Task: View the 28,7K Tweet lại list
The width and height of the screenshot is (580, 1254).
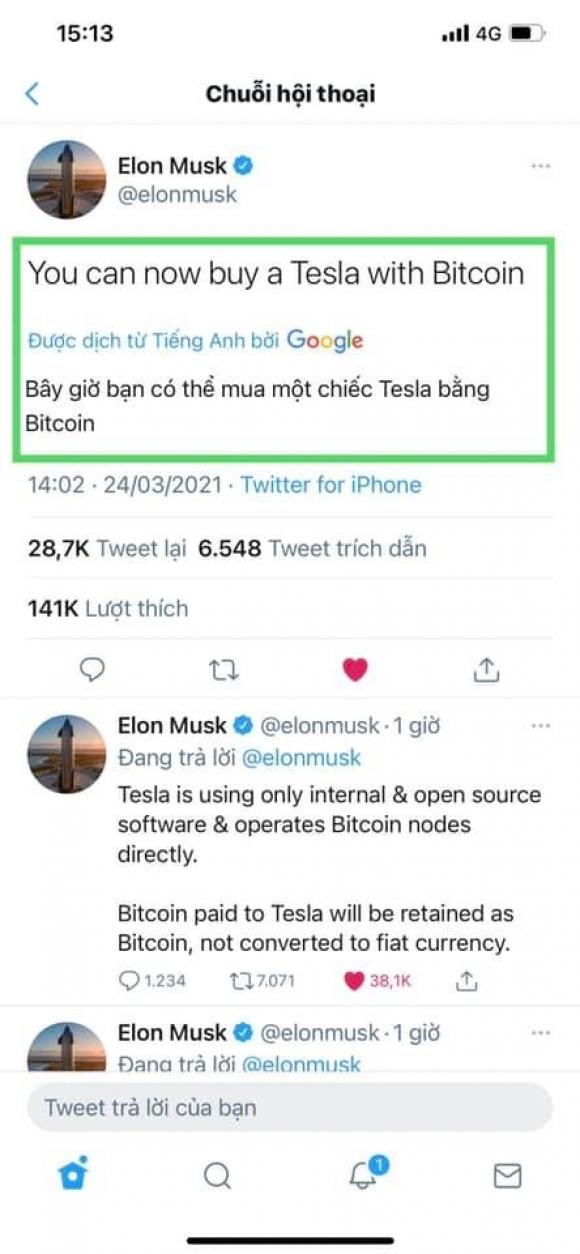Action: click(x=110, y=549)
